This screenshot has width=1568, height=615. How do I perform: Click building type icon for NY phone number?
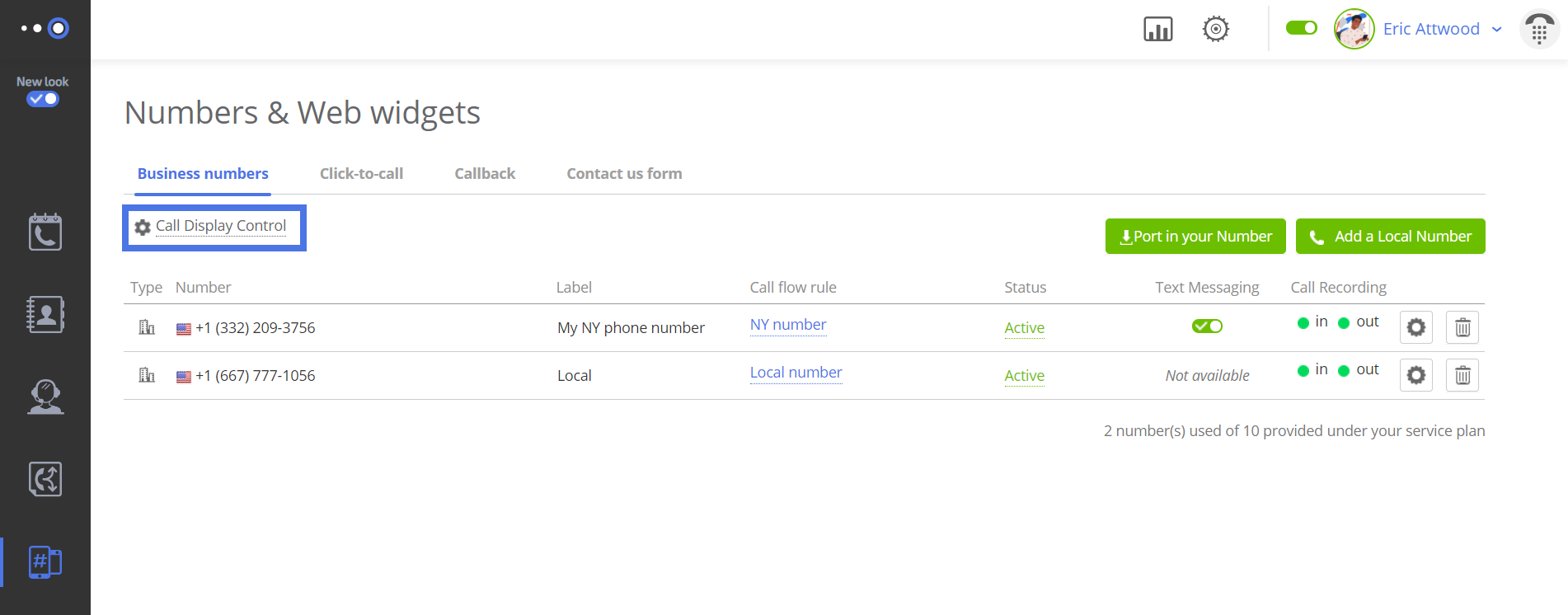(147, 327)
